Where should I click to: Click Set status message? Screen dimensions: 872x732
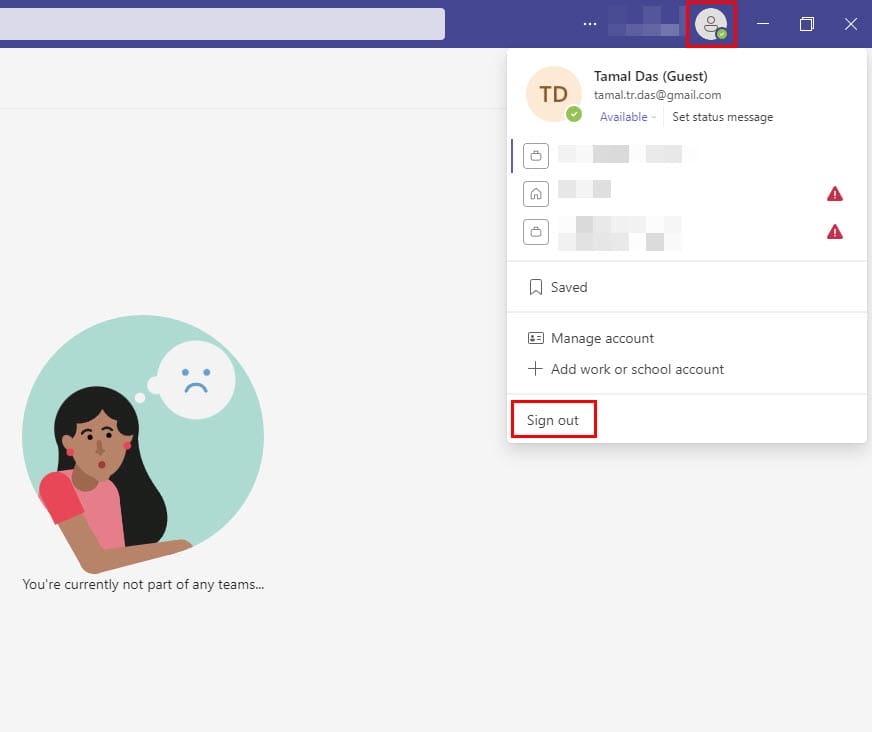722,117
